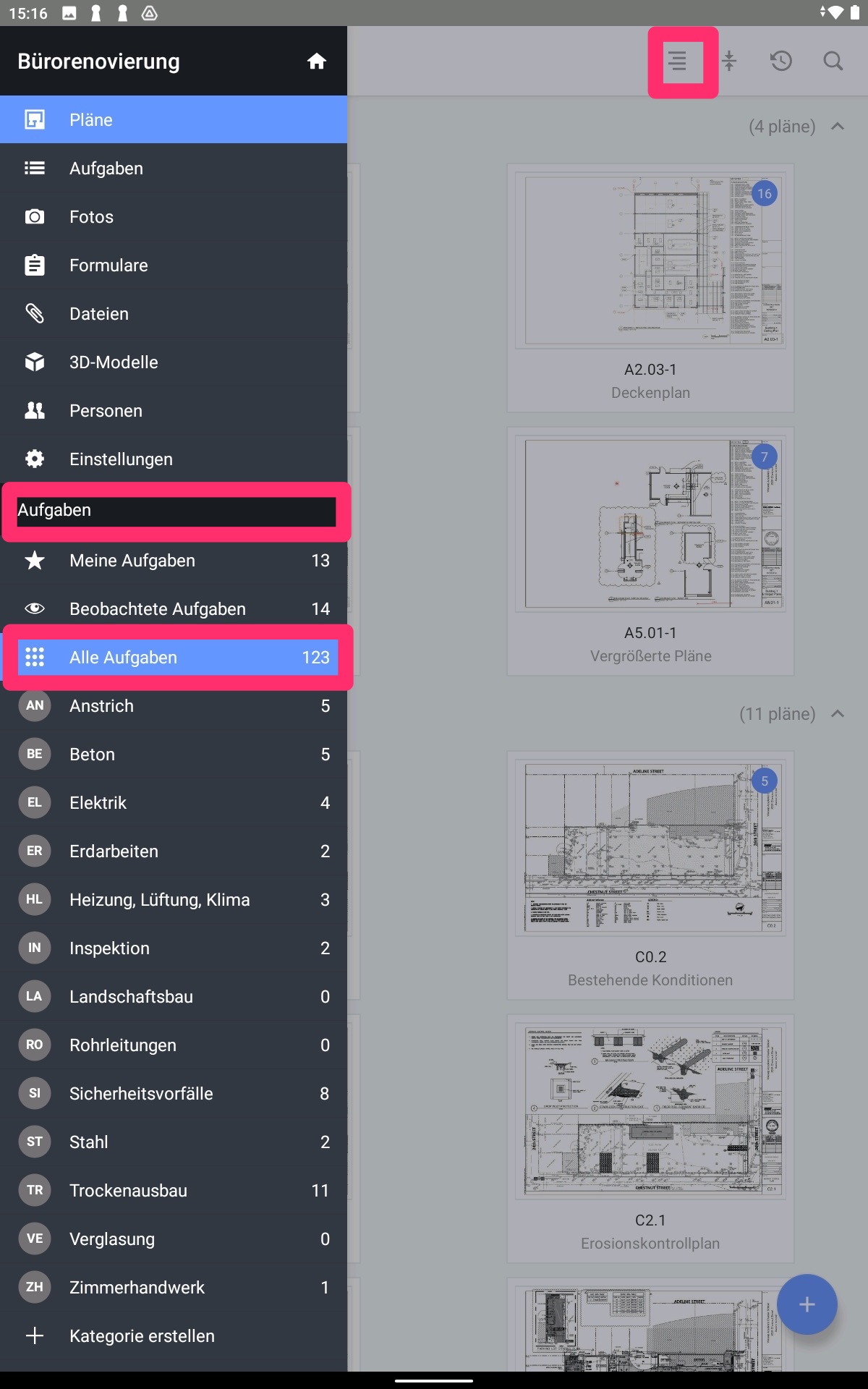Collapse the (4 pläne) section chevron
This screenshot has height=1389, width=868.
(x=838, y=126)
